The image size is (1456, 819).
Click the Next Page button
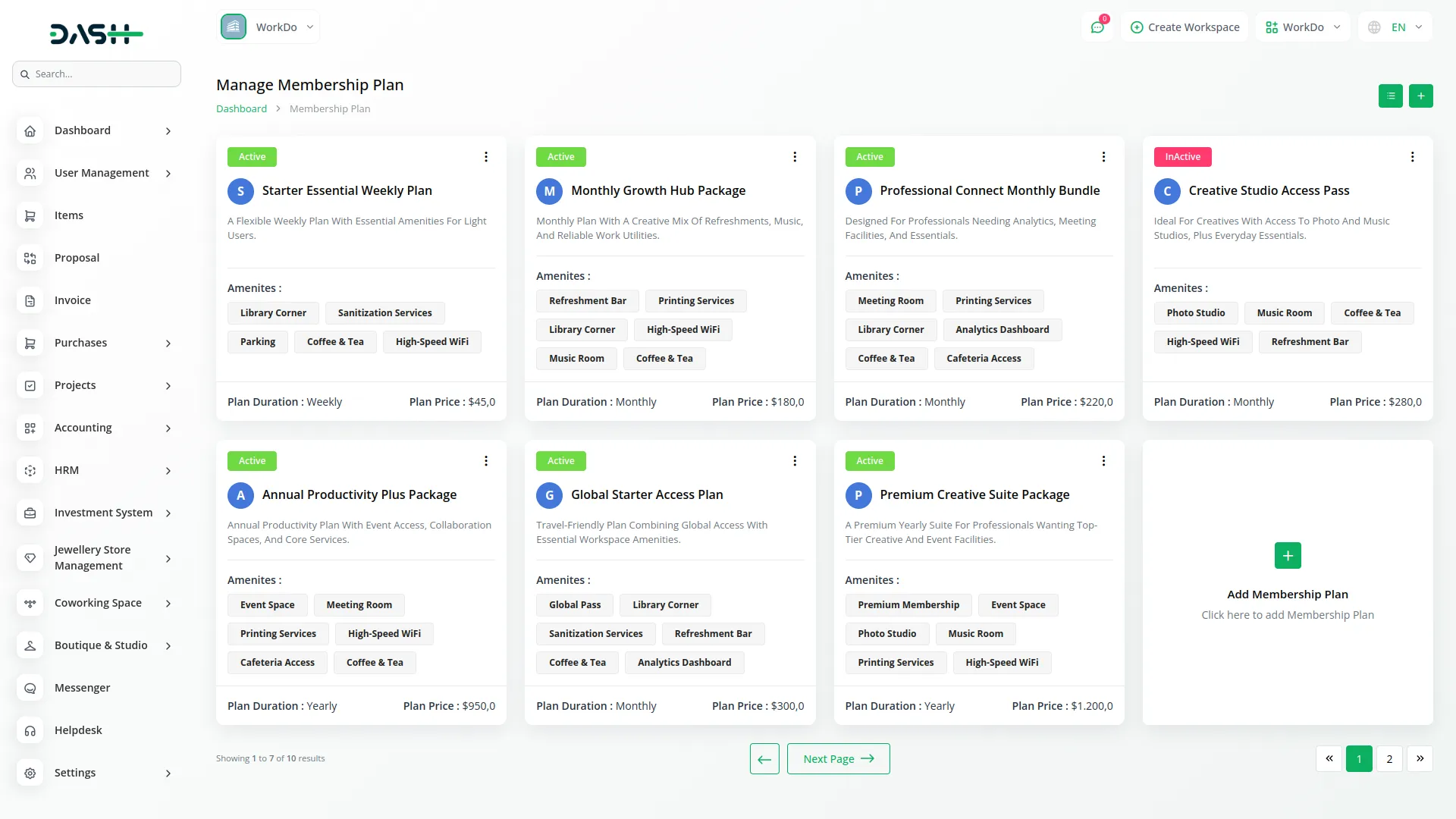point(838,758)
